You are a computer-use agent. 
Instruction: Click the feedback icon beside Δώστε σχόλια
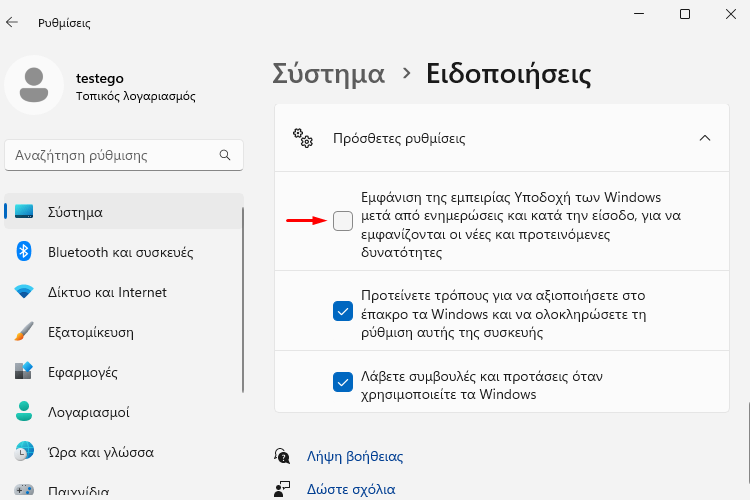point(282,489)
